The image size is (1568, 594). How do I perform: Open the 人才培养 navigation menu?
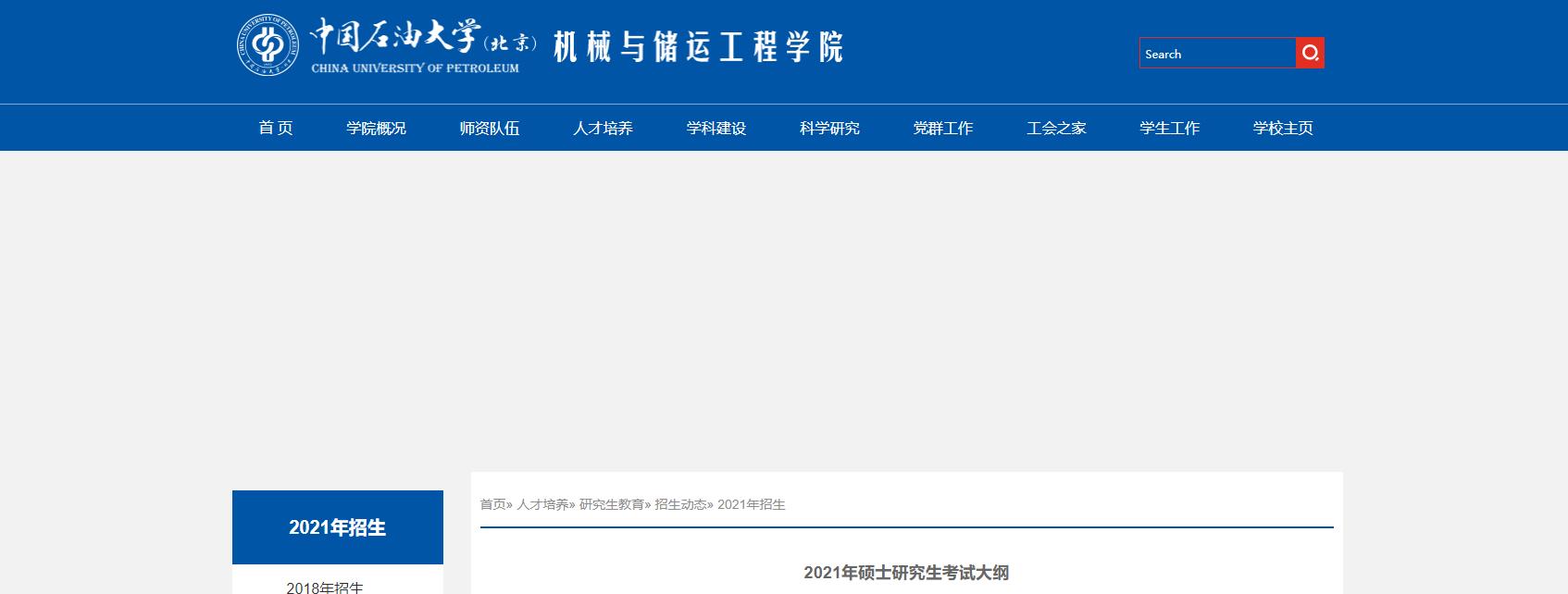click(x=603, y=128)
